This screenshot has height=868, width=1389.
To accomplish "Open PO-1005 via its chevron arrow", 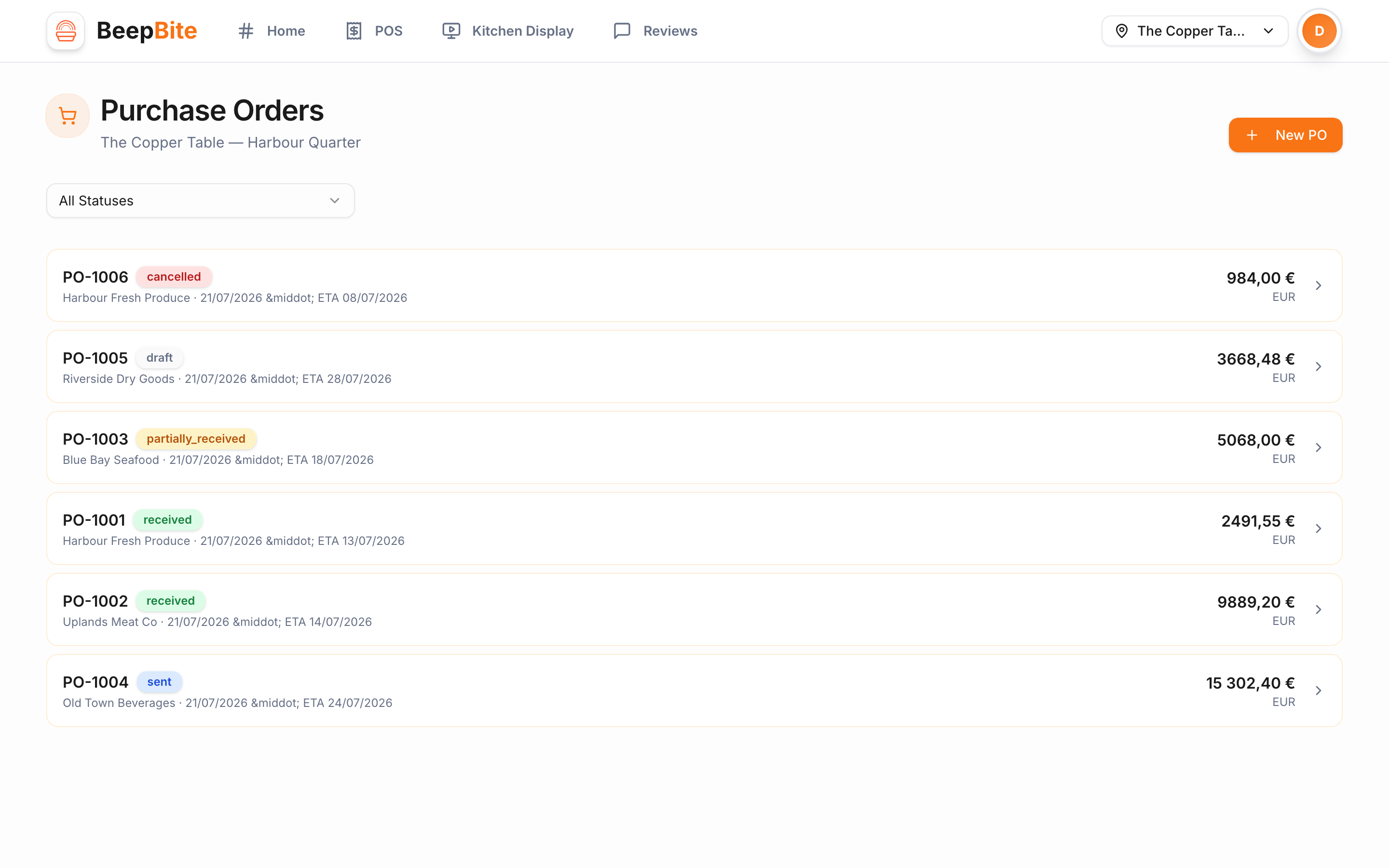I will 1319,366.
